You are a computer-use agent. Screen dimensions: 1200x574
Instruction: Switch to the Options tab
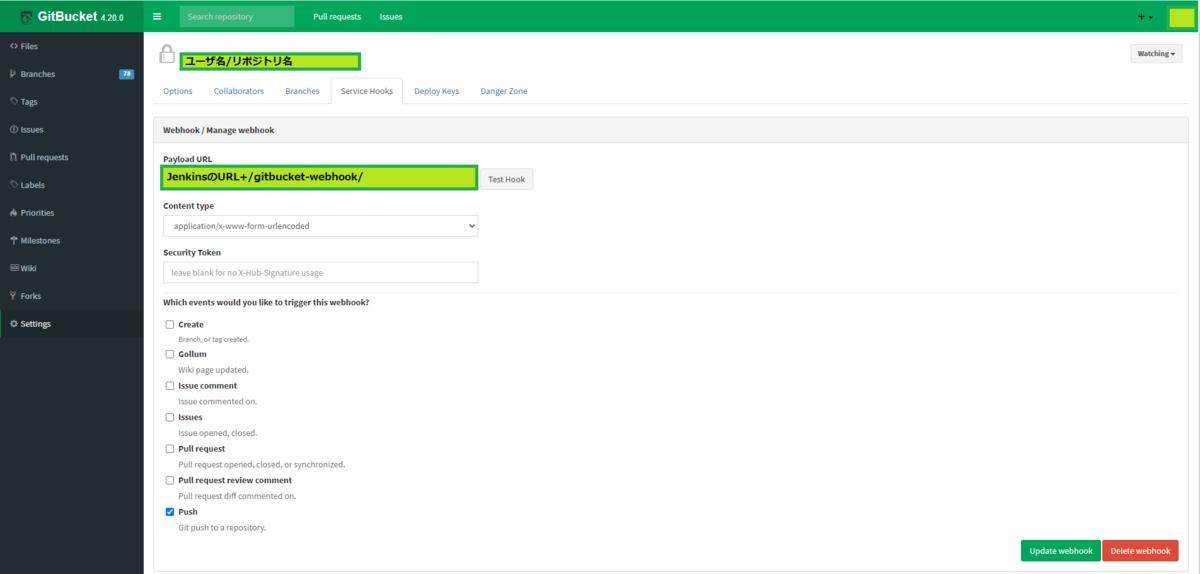pos(178,91)
